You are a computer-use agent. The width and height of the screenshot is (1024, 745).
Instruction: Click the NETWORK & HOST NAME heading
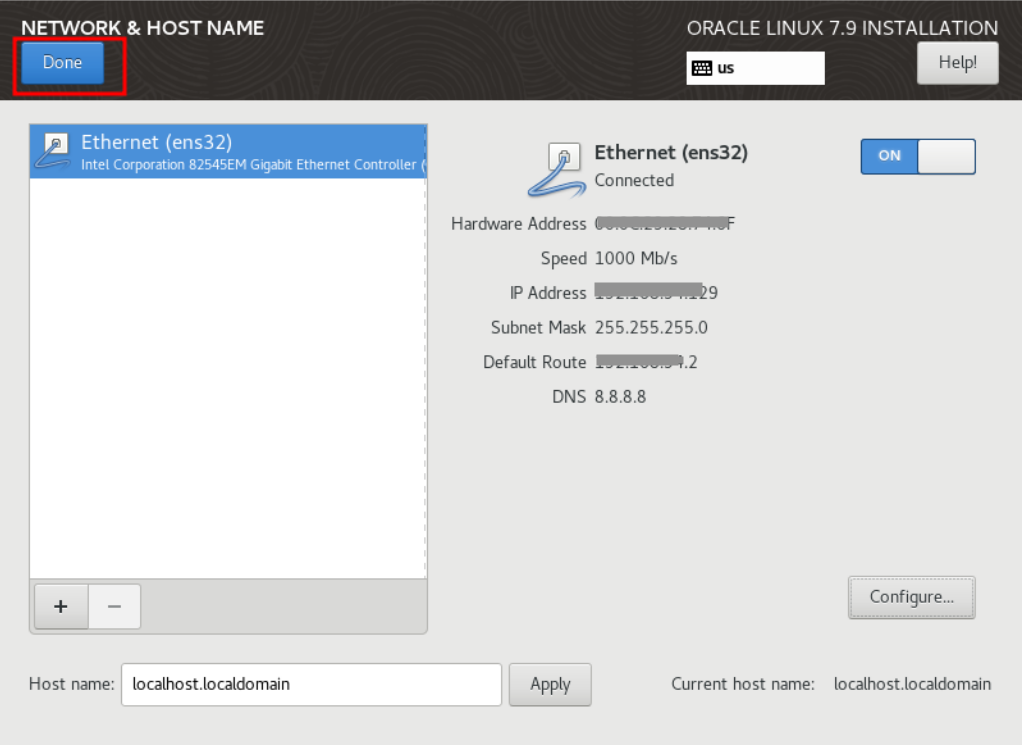pos(142,28)
